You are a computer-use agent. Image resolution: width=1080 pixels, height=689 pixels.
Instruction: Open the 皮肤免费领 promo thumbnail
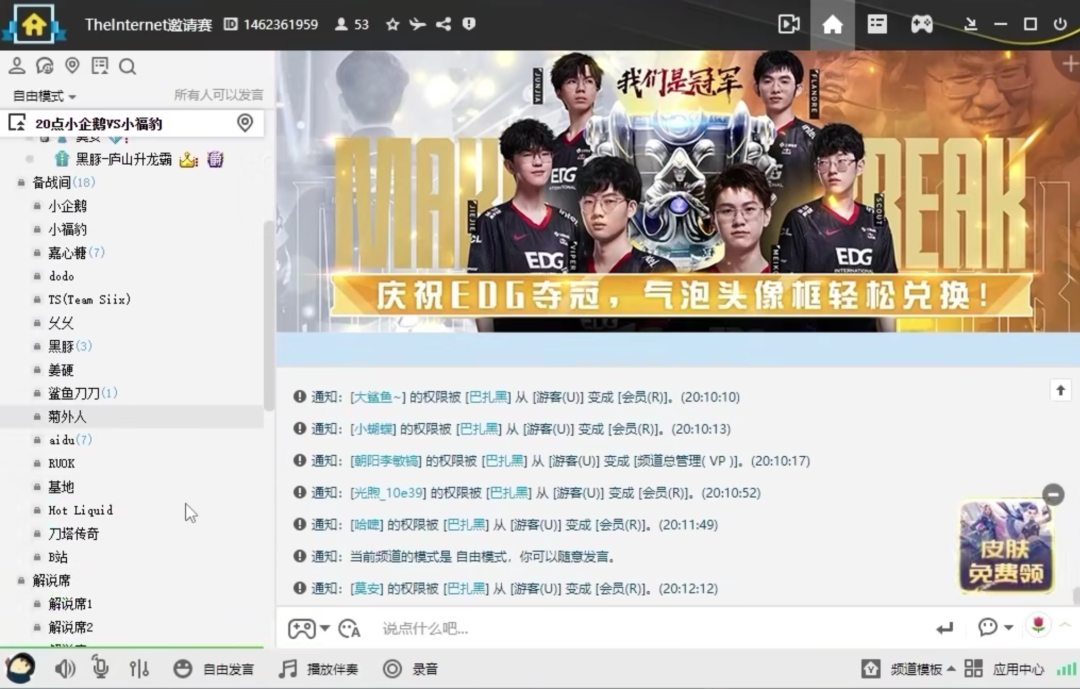point(1006,547)
